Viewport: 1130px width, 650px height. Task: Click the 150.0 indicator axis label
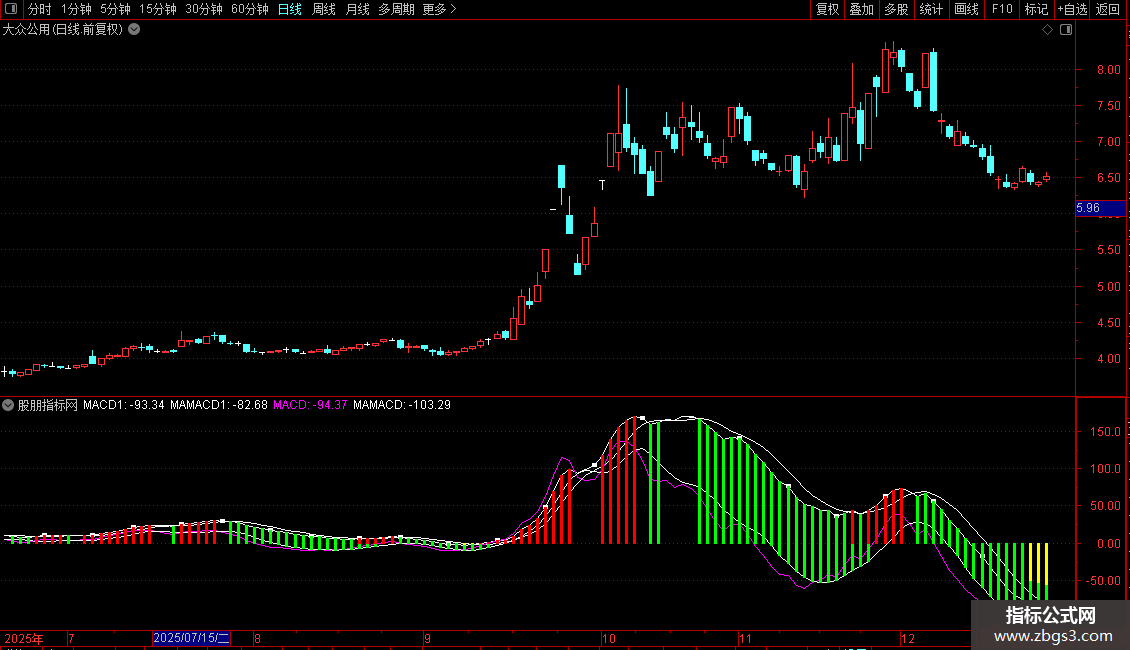coord(1105,432)
